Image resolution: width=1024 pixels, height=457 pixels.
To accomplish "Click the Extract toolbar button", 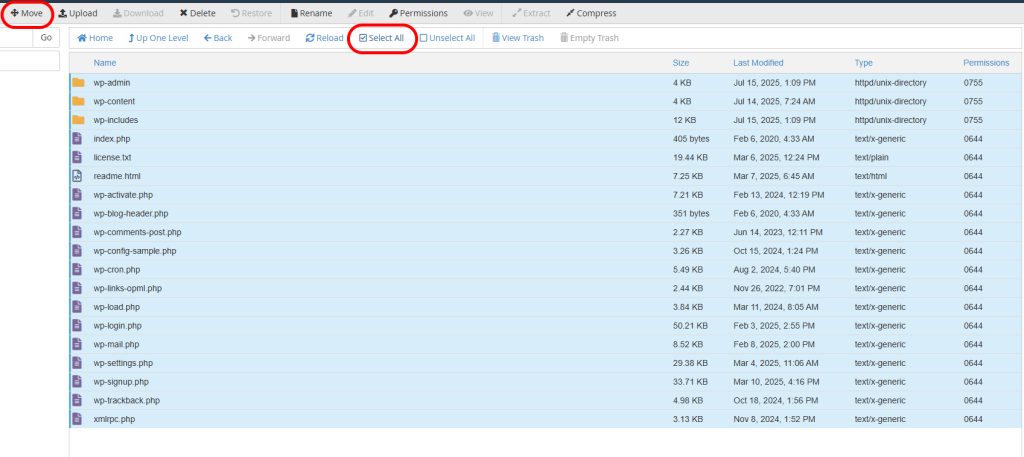I will coord(531,13).
